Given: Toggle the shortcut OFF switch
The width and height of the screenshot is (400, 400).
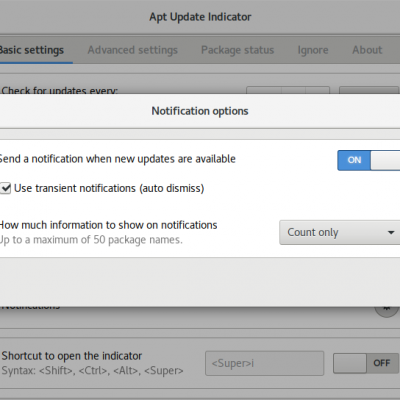Looking at the screenshot, I should tap(366, 363).
